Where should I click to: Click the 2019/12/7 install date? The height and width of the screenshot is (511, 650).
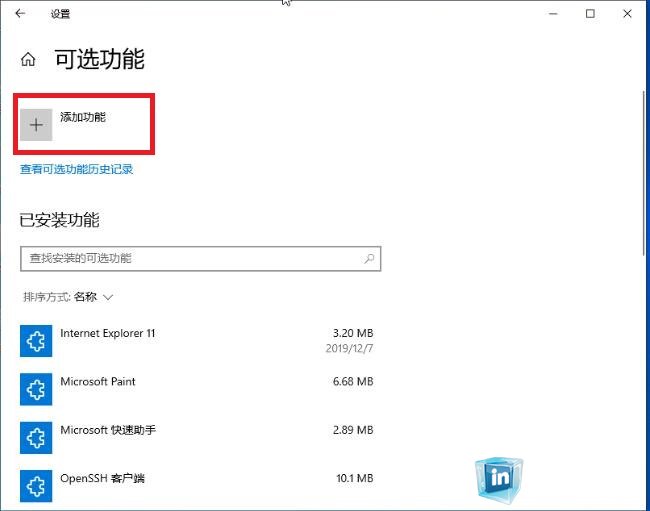click(x=349, y=348)
